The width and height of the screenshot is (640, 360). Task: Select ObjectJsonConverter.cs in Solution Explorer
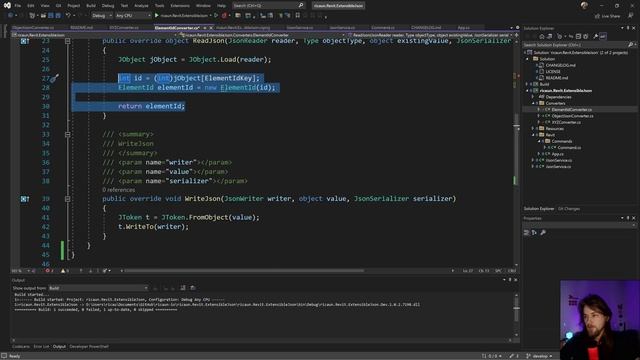[x=572, y=116]
